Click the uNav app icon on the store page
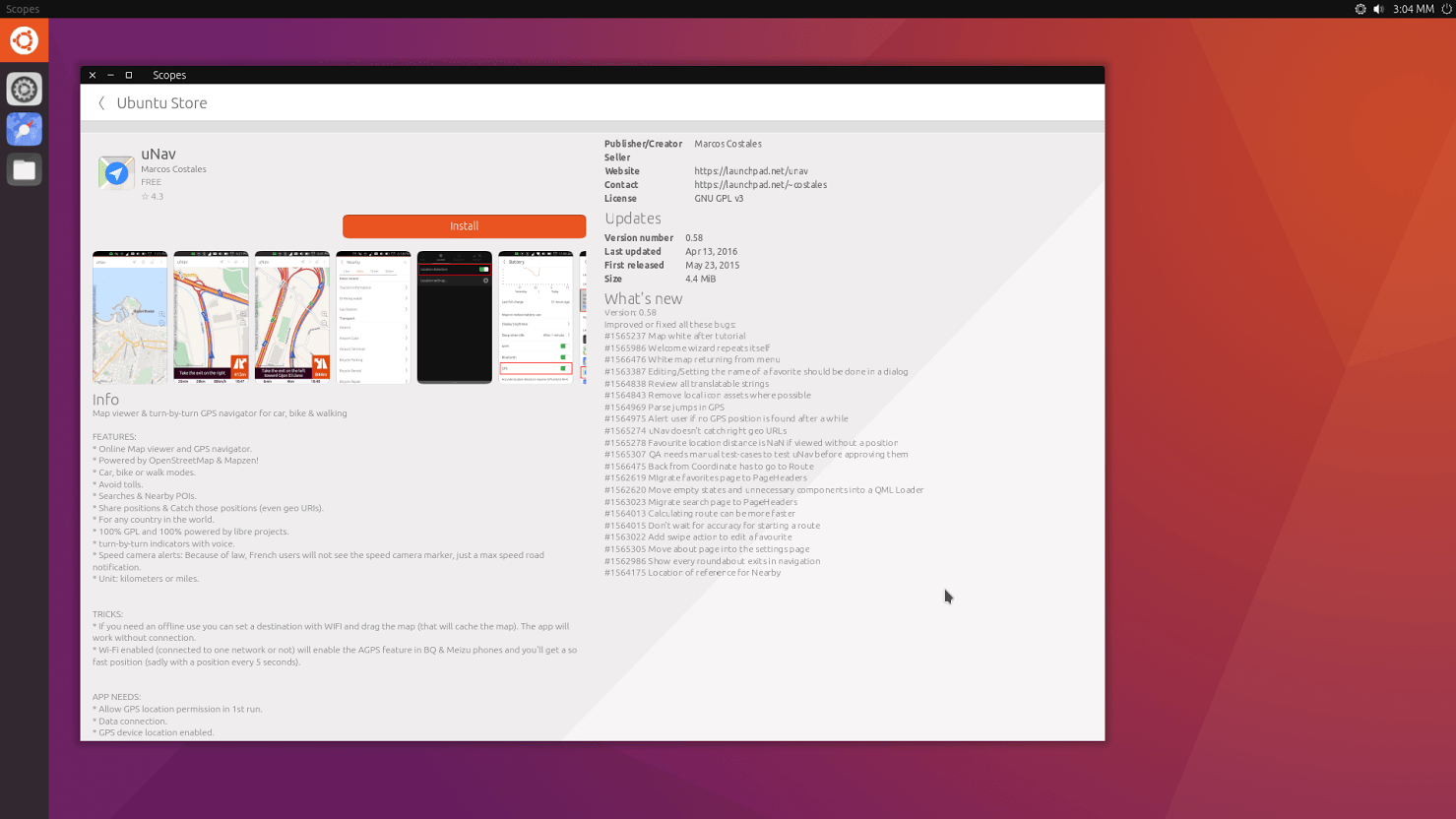 point(115,173)
